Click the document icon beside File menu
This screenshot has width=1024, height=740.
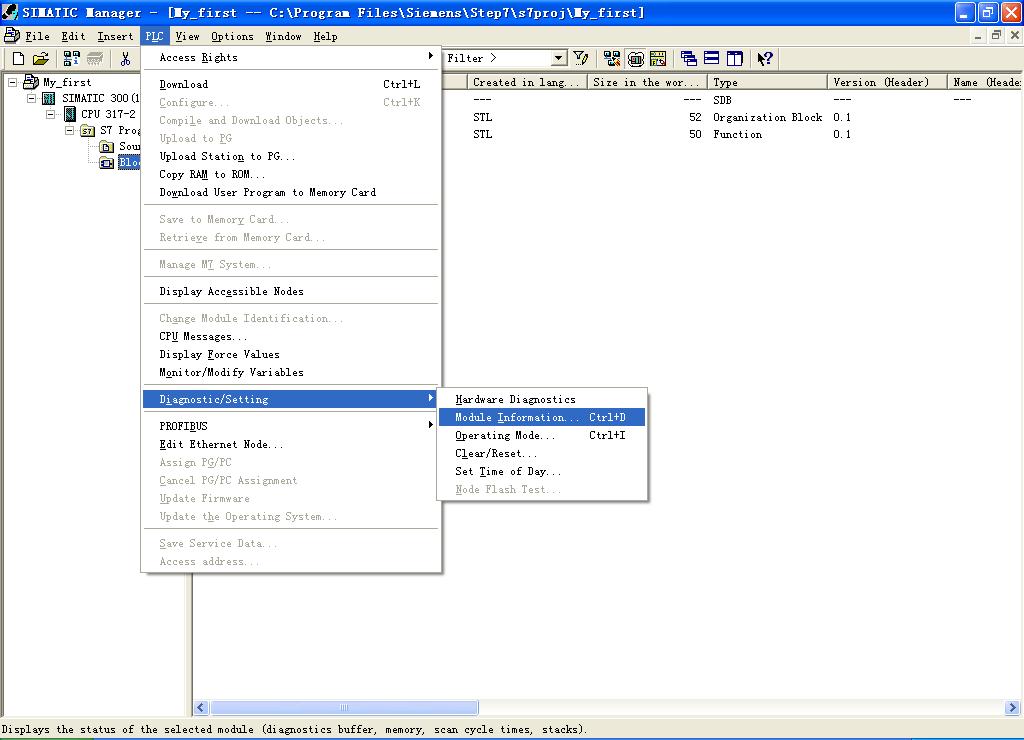12,35
